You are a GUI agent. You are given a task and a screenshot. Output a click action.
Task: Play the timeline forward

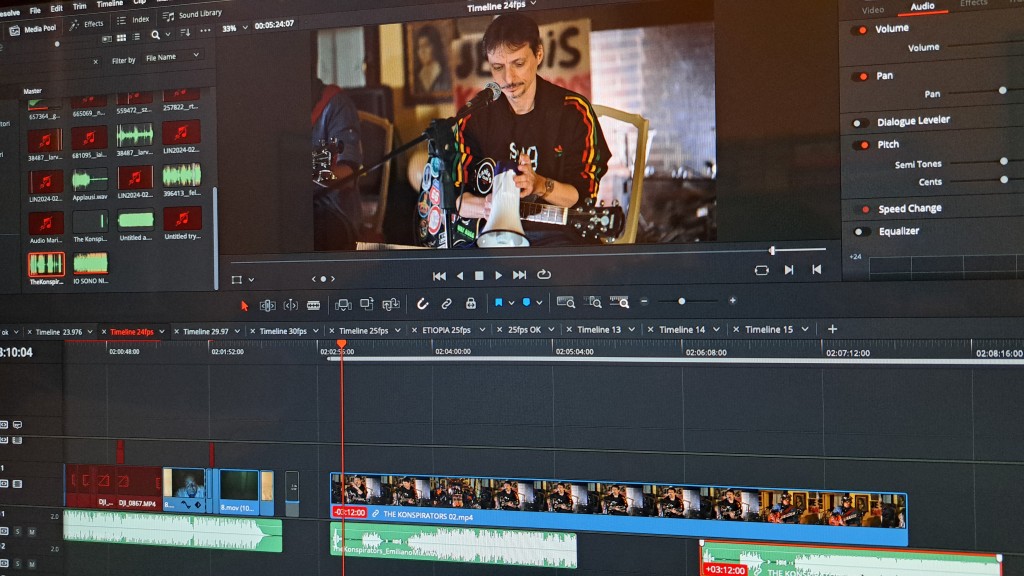498,276
